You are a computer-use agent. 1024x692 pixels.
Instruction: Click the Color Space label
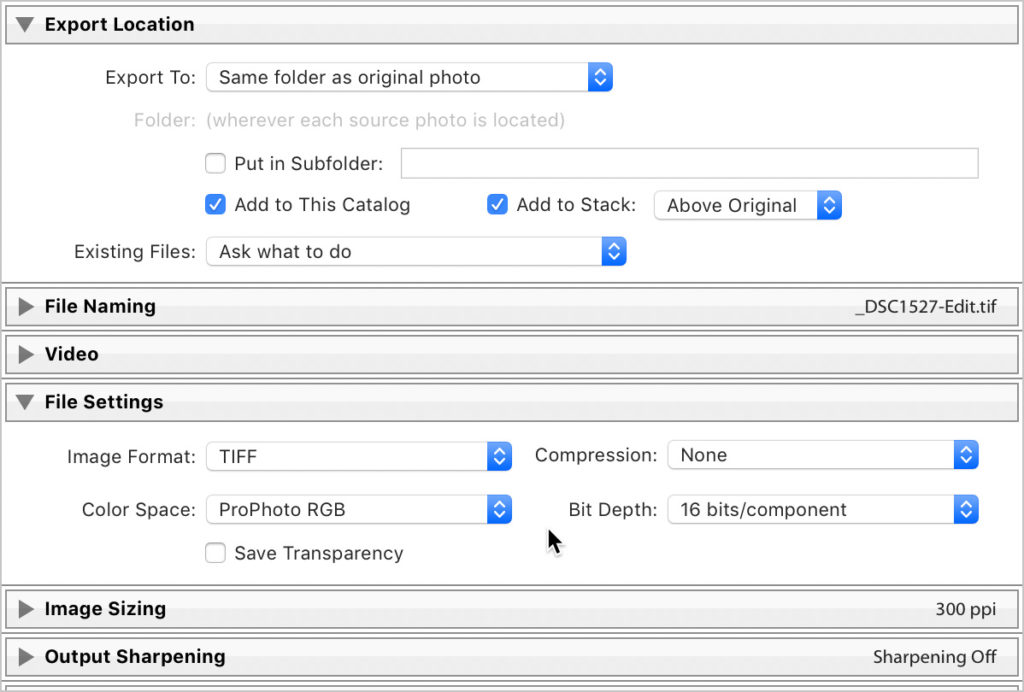coord(138,509)
